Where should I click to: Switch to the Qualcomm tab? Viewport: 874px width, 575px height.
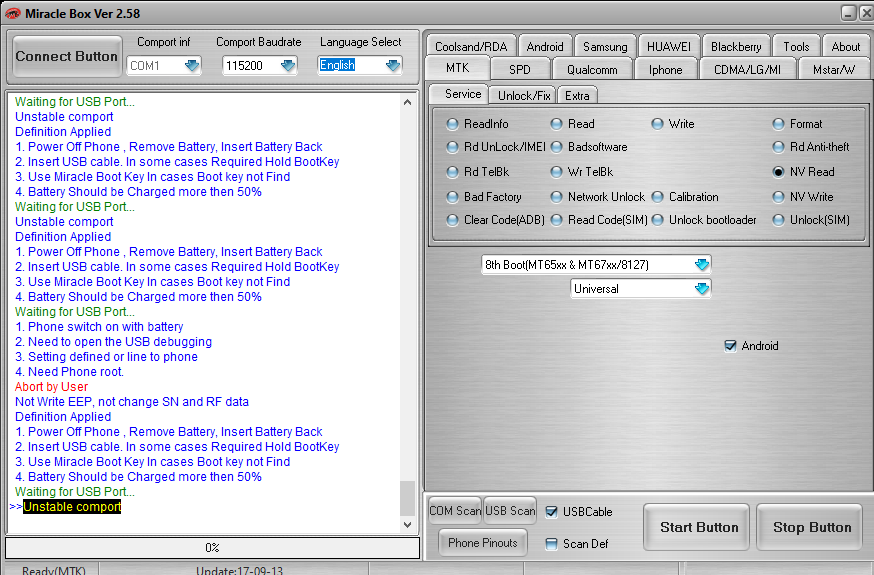592,69
